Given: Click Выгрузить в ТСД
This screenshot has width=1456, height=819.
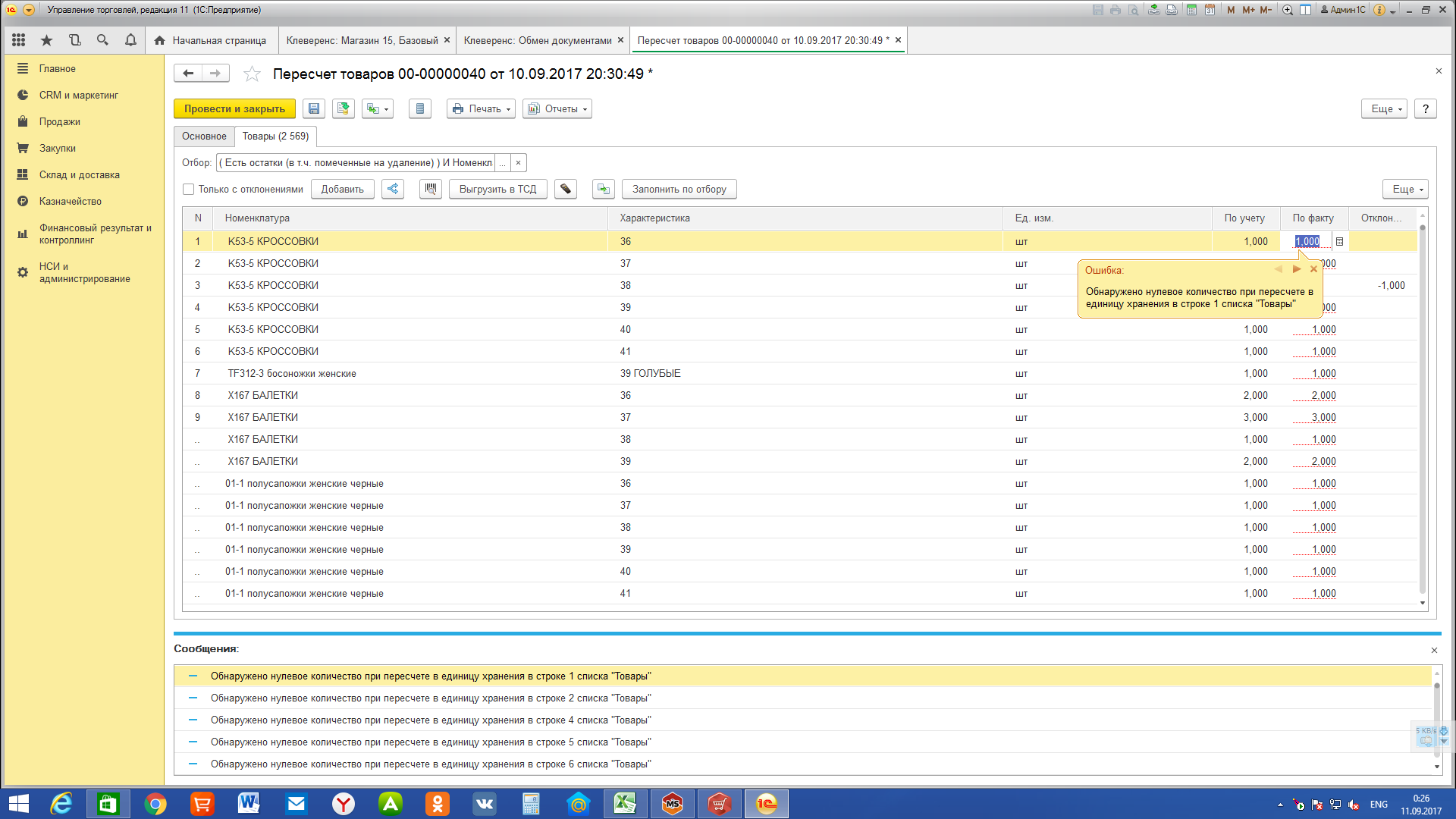Looking at the screenshot, I should [497, 190].
